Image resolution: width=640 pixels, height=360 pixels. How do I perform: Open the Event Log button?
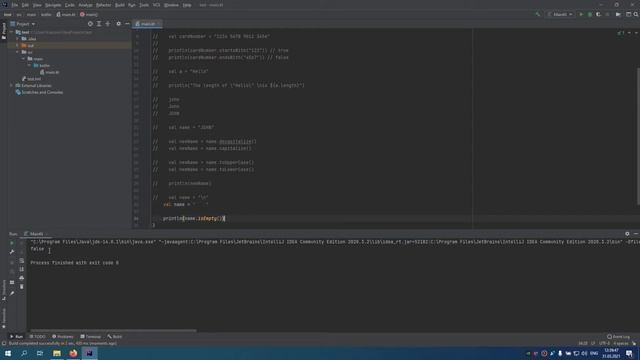coord(618,337)
